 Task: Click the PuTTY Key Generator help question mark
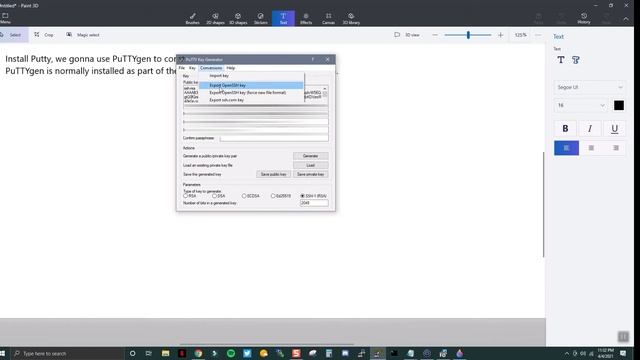tap(313, 59)
